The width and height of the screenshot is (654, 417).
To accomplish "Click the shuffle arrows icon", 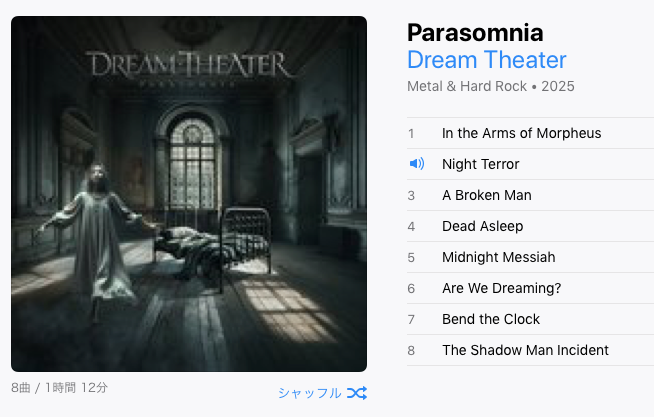I will click(357, 393).
